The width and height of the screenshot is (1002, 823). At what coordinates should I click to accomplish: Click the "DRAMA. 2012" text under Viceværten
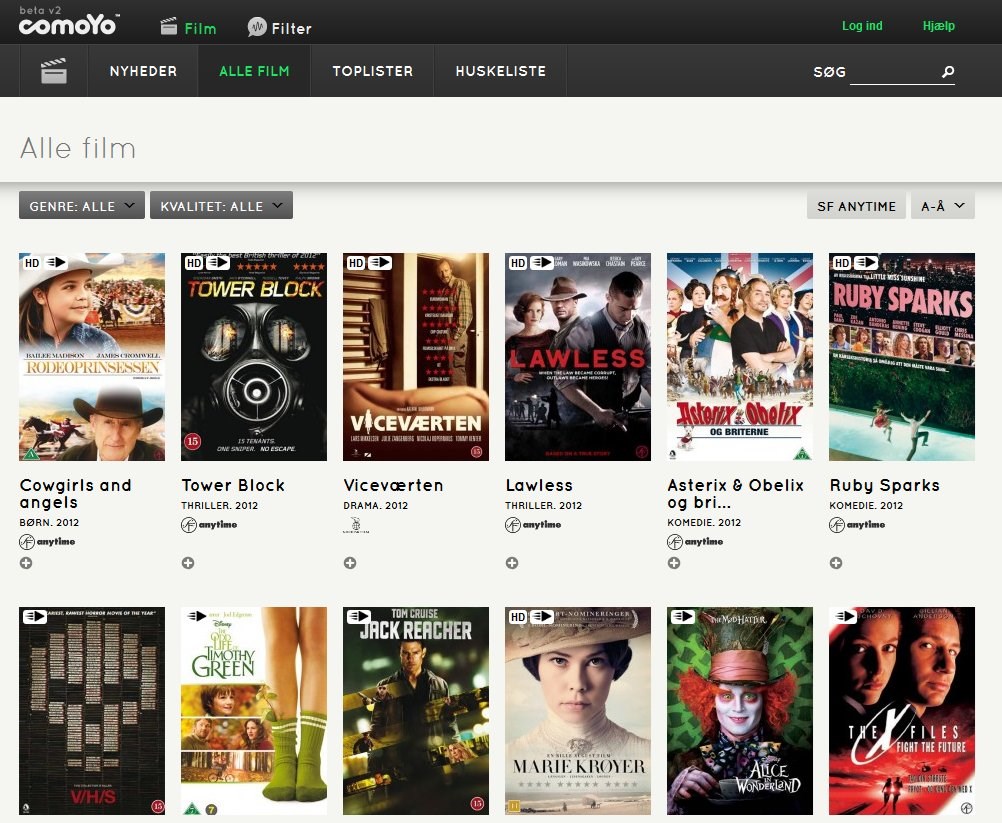coord(375,505)
